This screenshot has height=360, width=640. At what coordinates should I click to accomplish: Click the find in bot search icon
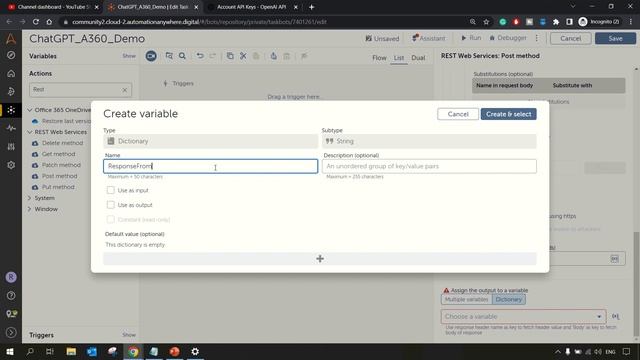182,56
